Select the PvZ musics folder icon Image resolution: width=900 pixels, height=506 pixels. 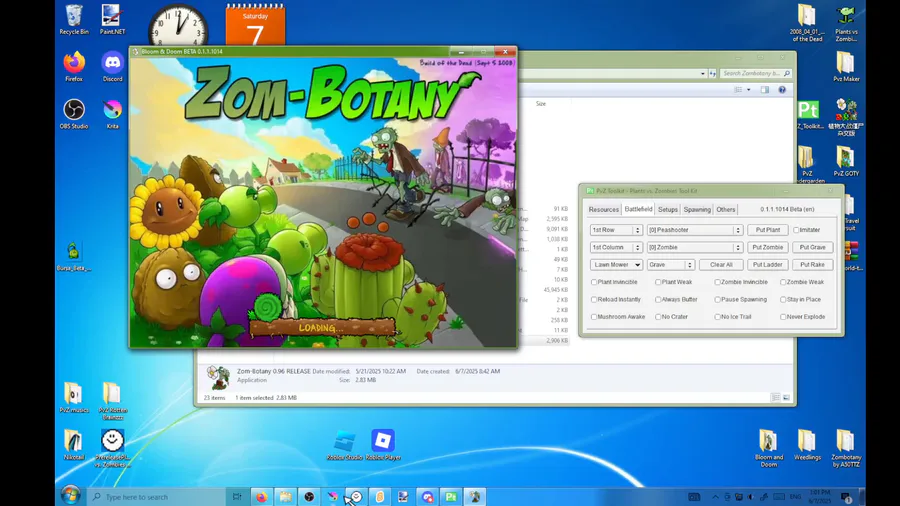(74, 397)
